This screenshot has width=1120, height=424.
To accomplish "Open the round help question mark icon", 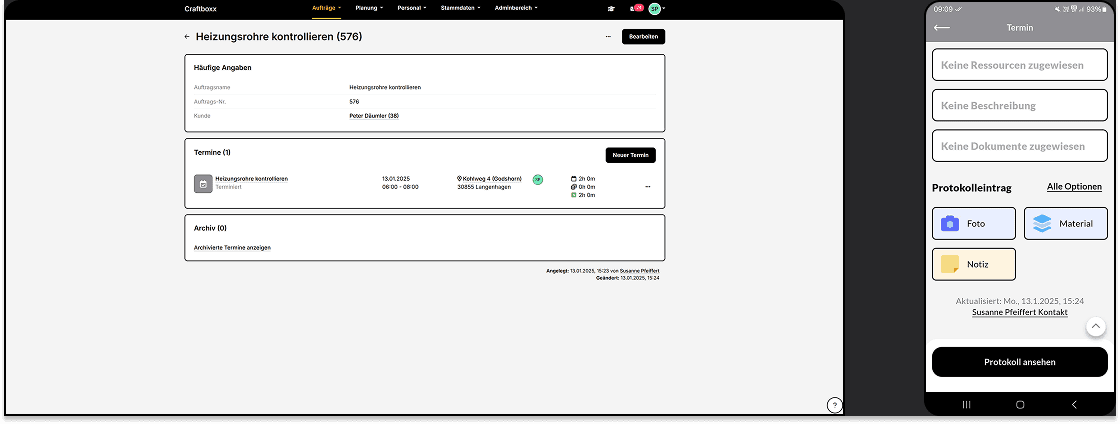I will pyautogui.click(x=834, y=405).
